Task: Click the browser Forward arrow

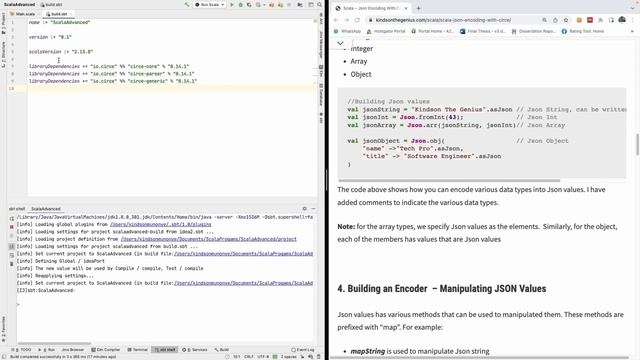Action: [x=347, y=20]
